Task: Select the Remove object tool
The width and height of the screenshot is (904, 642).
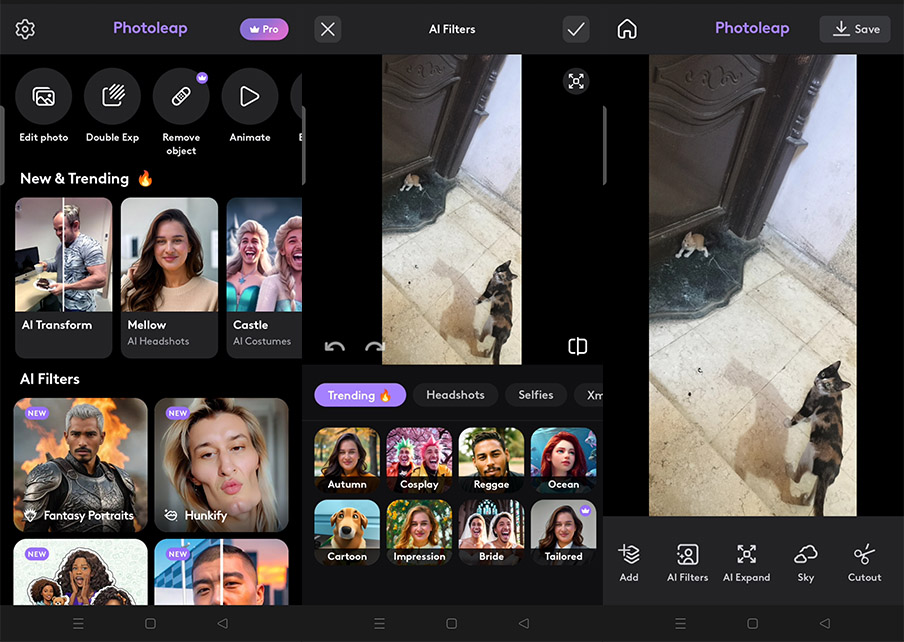Action: [181, 97]
